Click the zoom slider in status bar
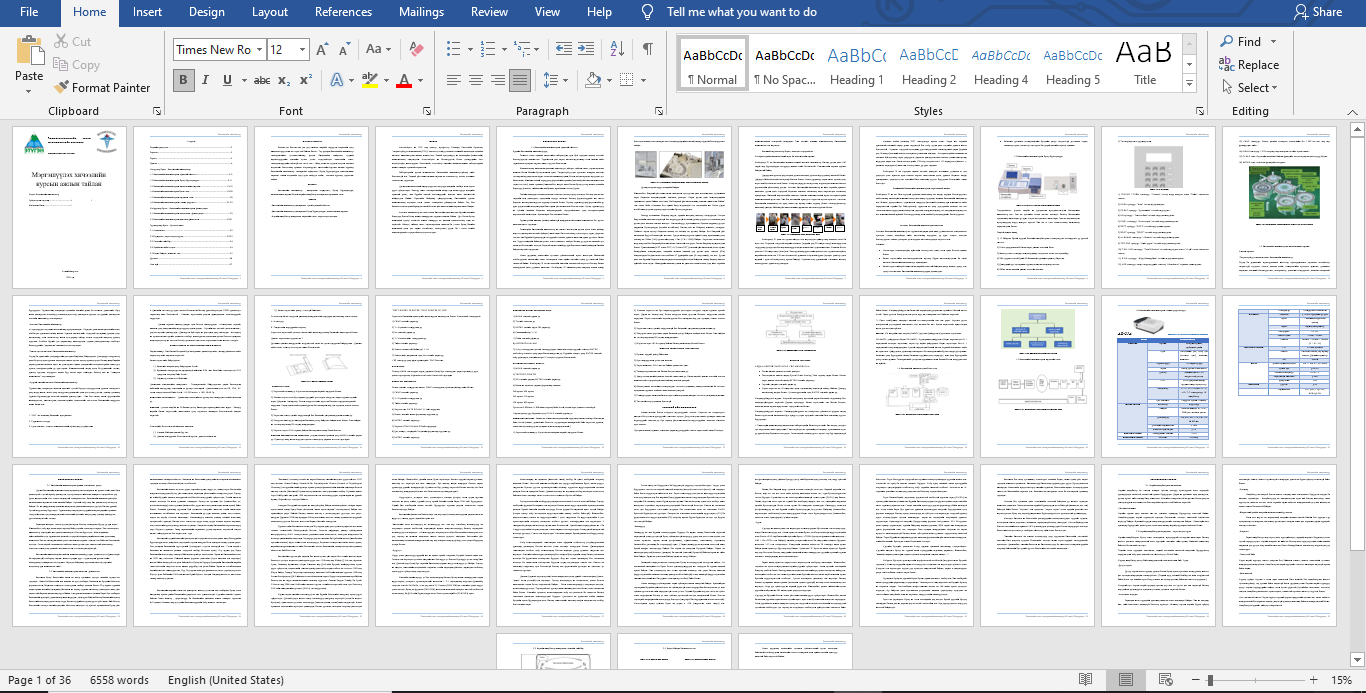1366x693 pixels. click(x=1210, y=680)
